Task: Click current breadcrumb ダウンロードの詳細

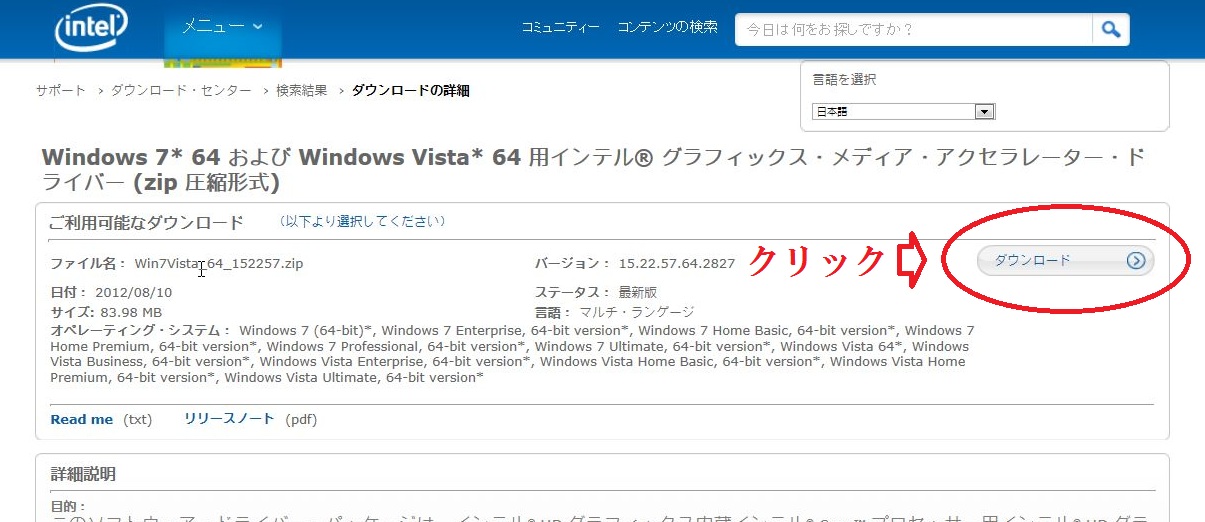Action: [411, 91]
